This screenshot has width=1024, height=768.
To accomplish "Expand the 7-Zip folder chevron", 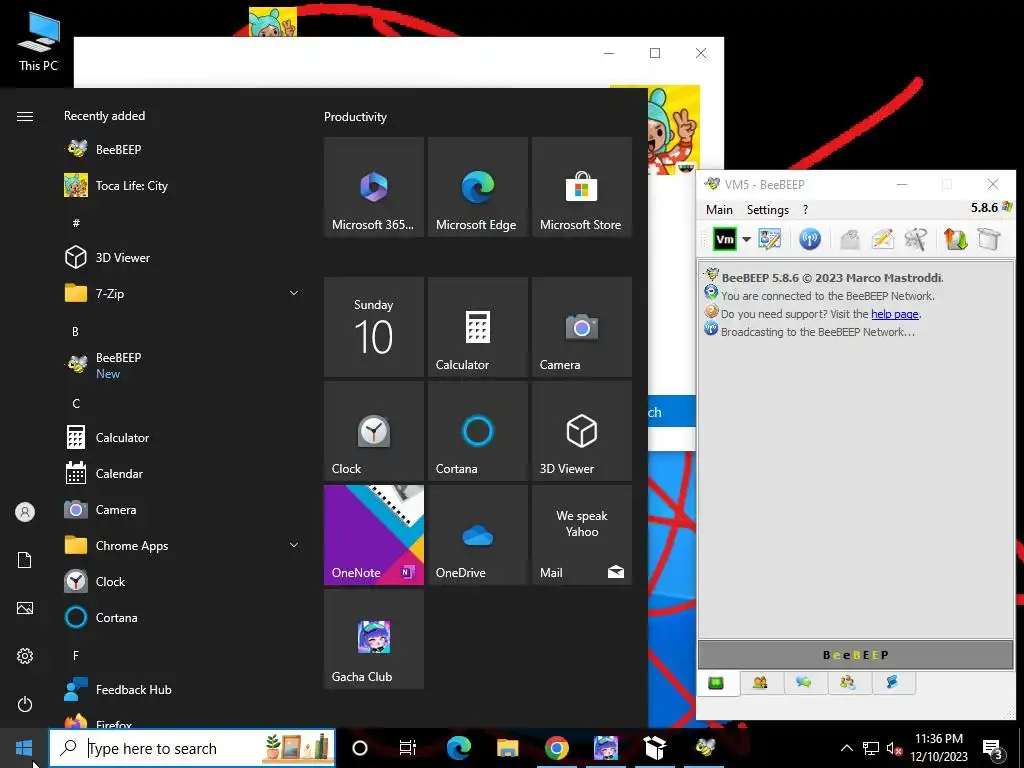I will tap(294, 294).
